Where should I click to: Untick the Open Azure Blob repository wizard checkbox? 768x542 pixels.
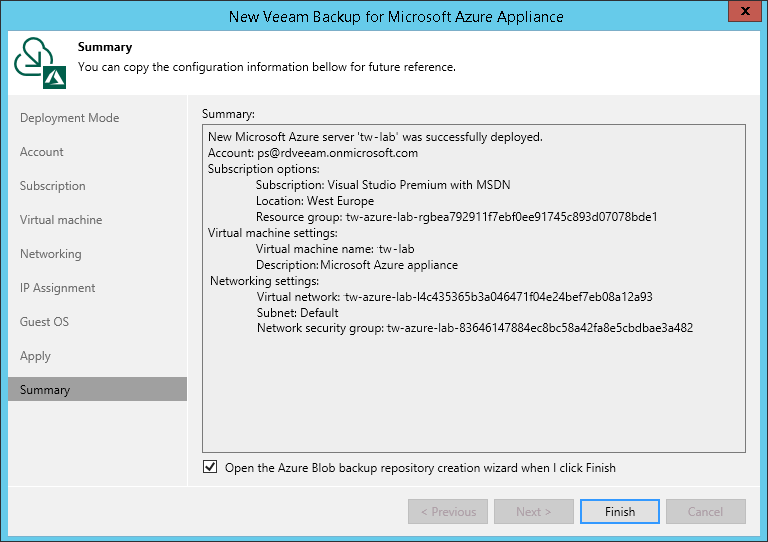coord(210,467)
